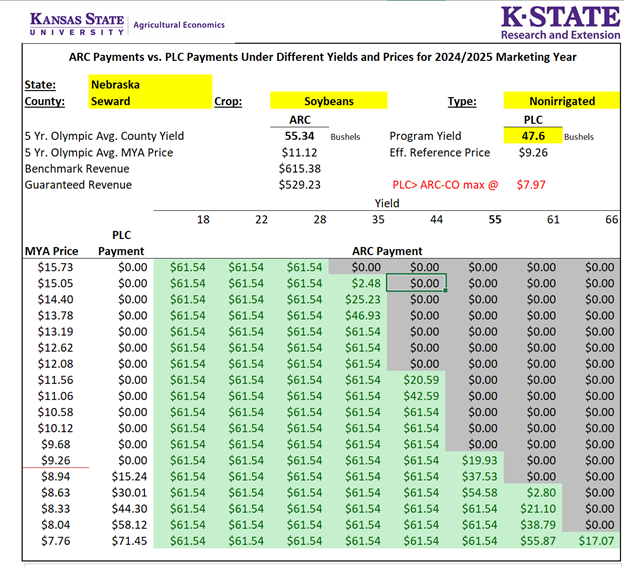Select the PLC payment cell showing $15.24

coord(127,476)
